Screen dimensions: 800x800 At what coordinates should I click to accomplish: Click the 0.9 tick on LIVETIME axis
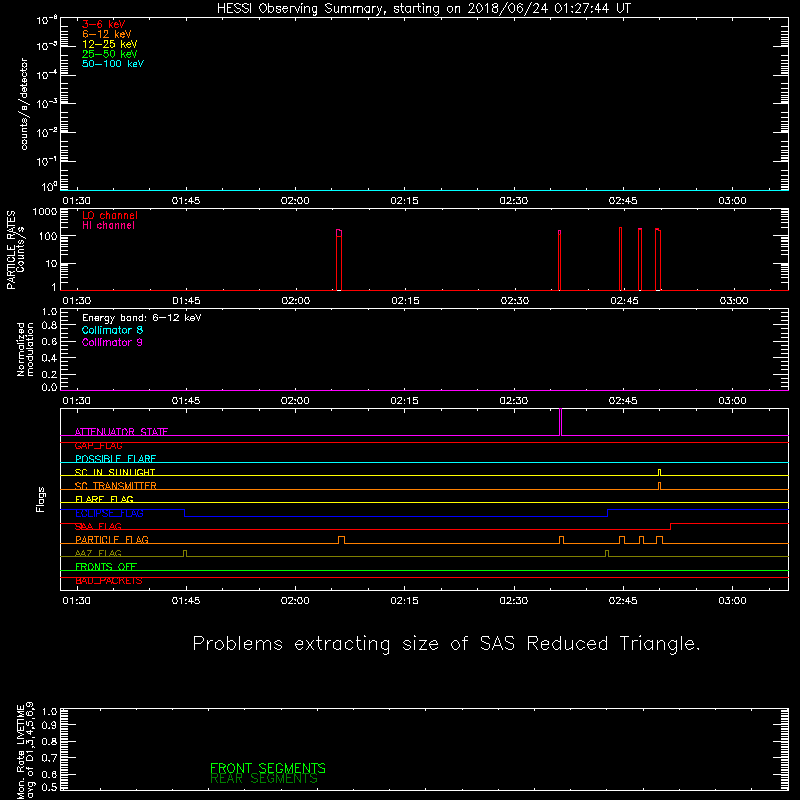49,724
